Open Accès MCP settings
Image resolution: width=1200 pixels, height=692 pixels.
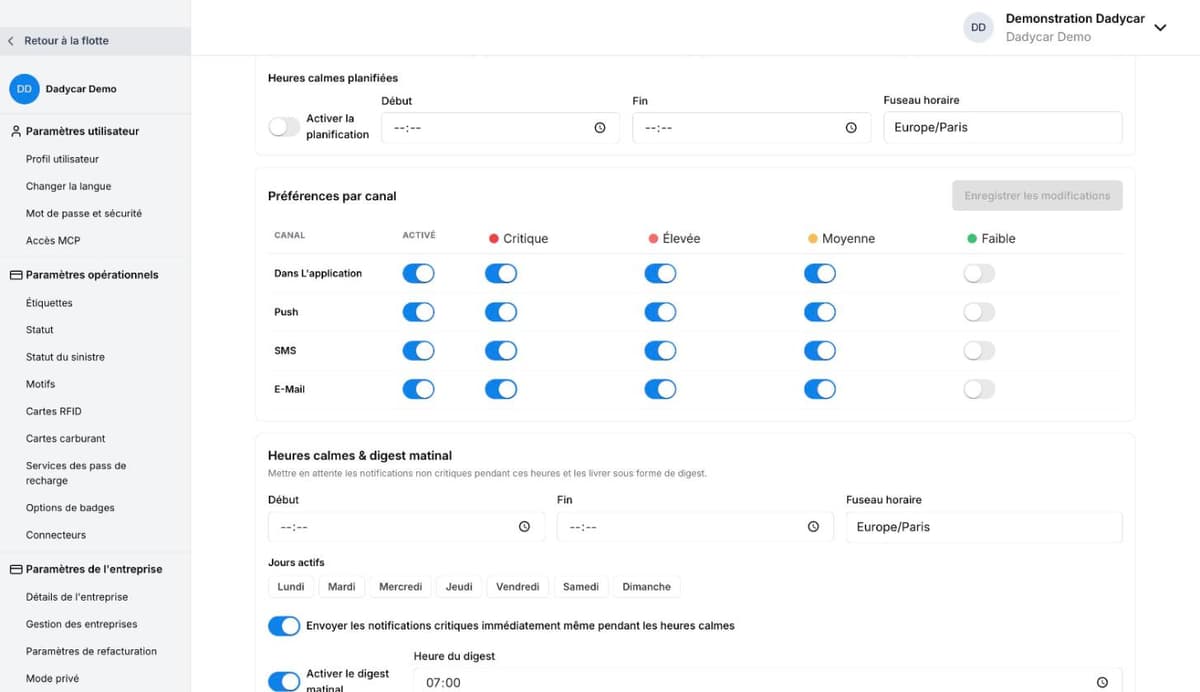pos(53,240)
